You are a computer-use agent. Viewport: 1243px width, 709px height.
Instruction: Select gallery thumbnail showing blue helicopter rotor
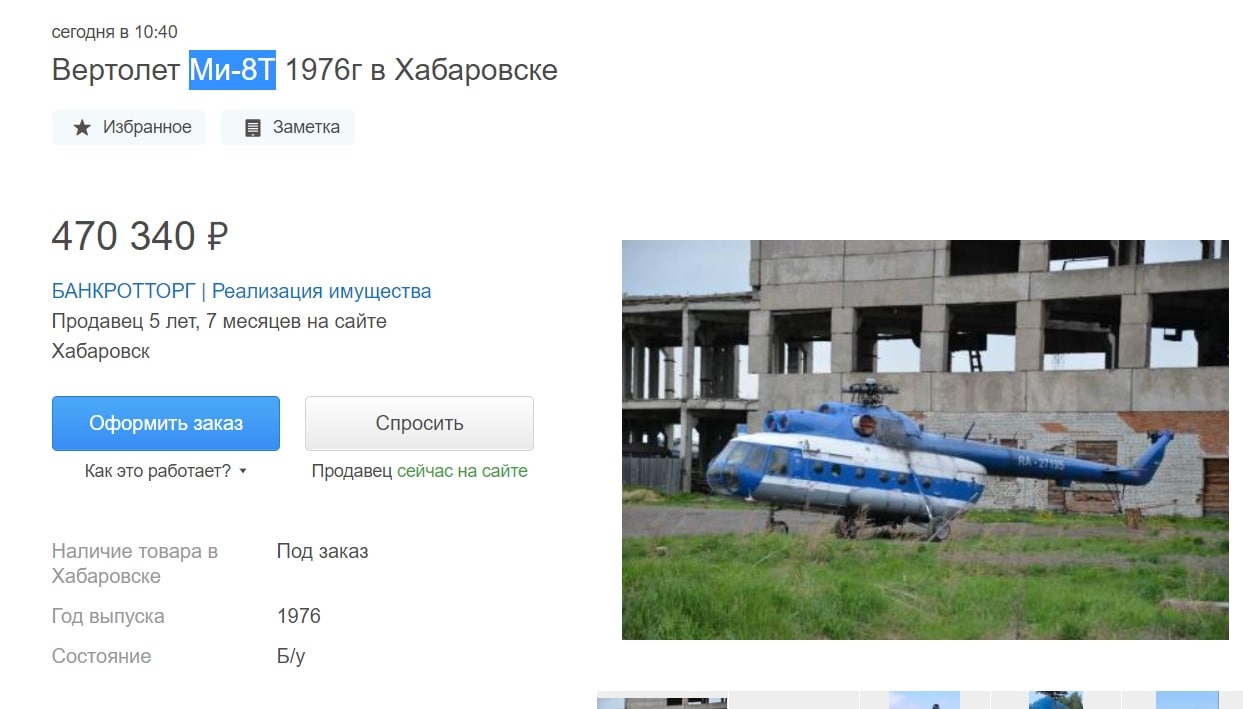point(1055,700)
